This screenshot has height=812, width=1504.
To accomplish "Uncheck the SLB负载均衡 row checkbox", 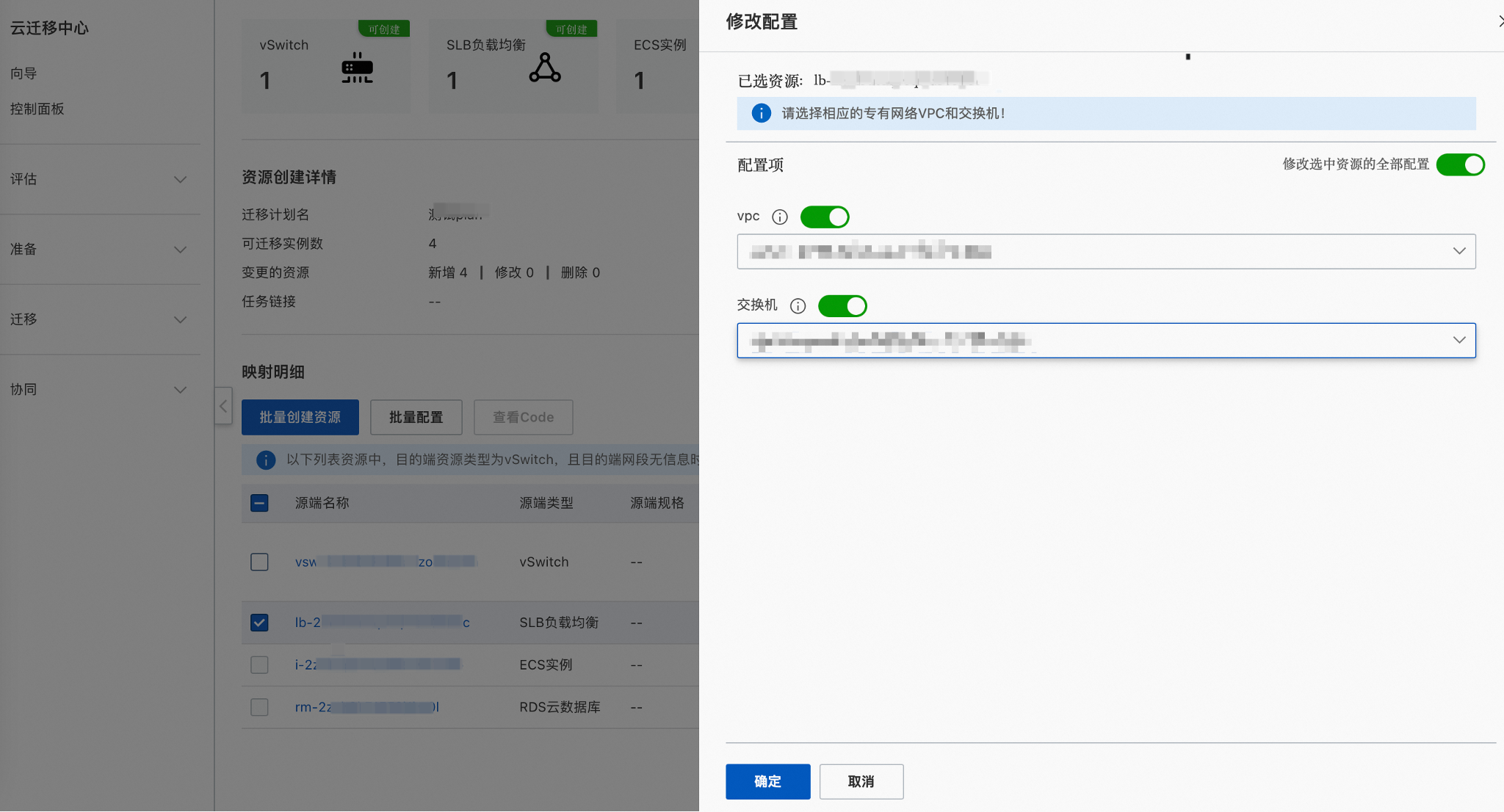I will pos(259,623).
